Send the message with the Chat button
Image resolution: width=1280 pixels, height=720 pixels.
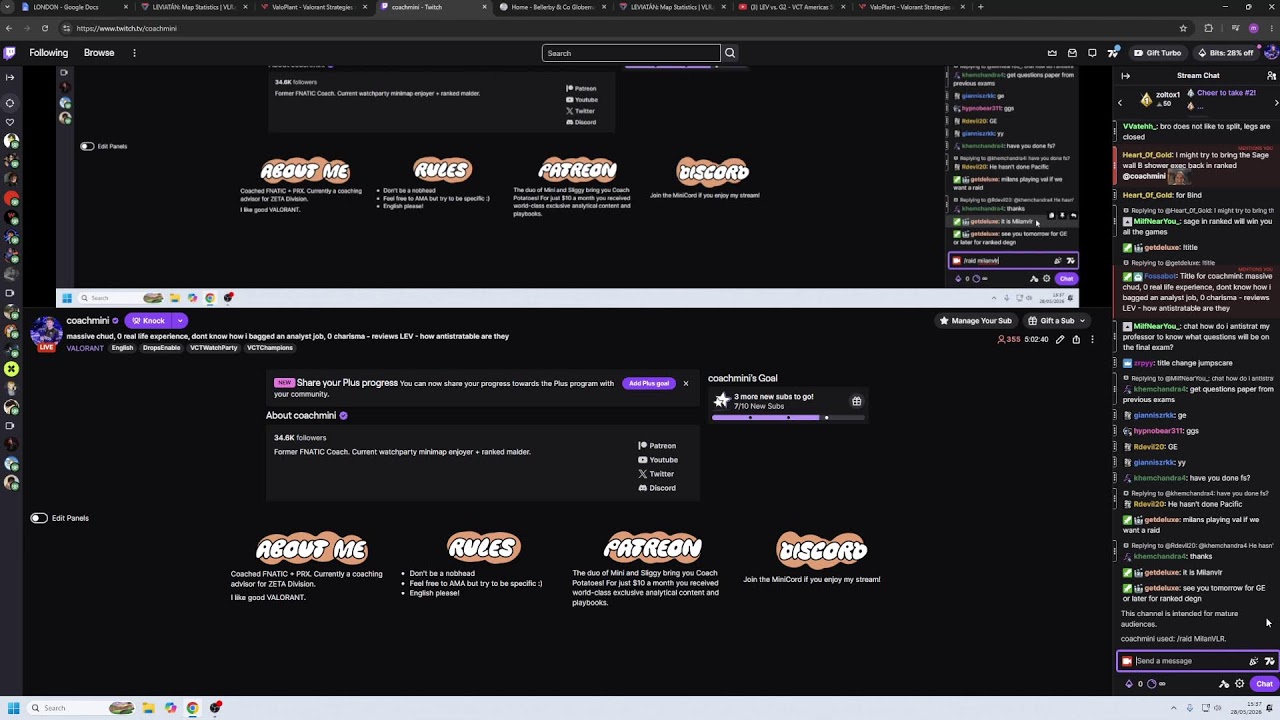[1264, 684]
